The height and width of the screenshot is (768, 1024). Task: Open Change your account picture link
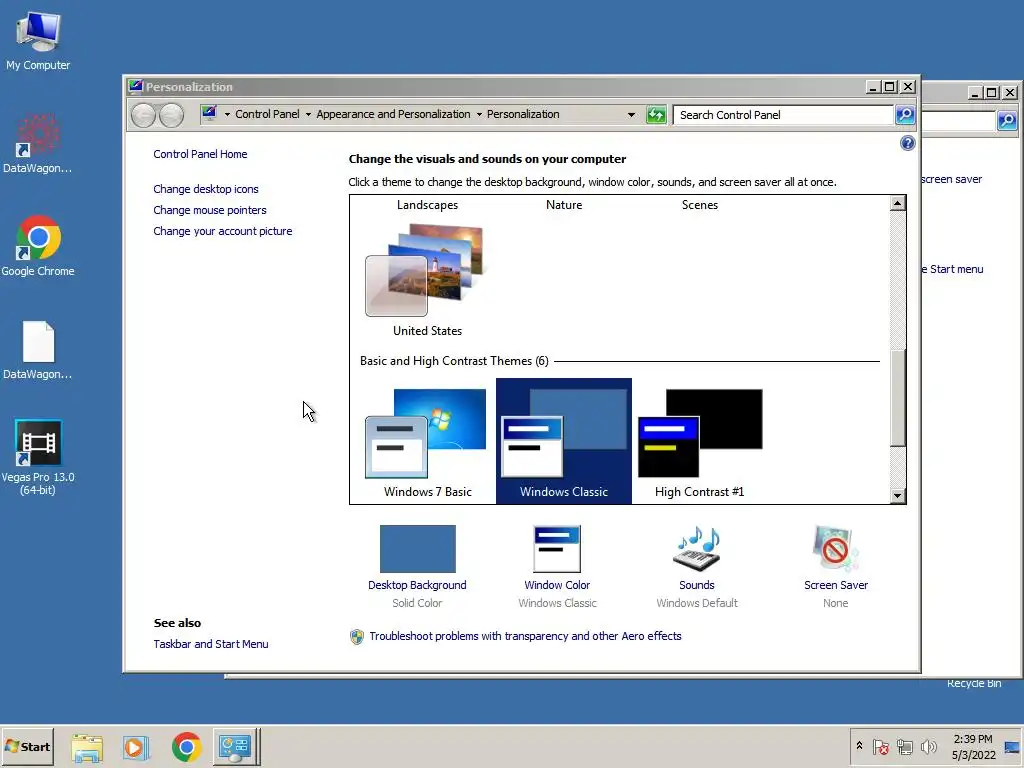[223, 231]
